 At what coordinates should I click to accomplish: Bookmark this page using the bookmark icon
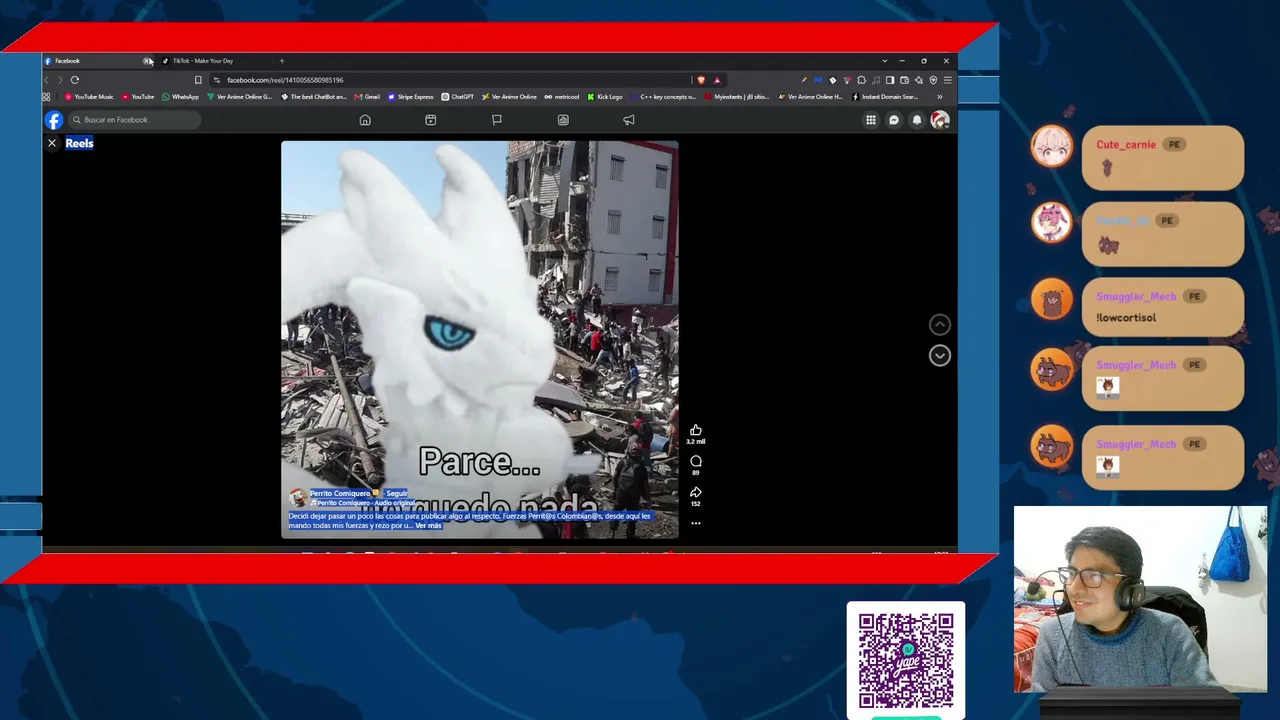click(x=198, y=80)
